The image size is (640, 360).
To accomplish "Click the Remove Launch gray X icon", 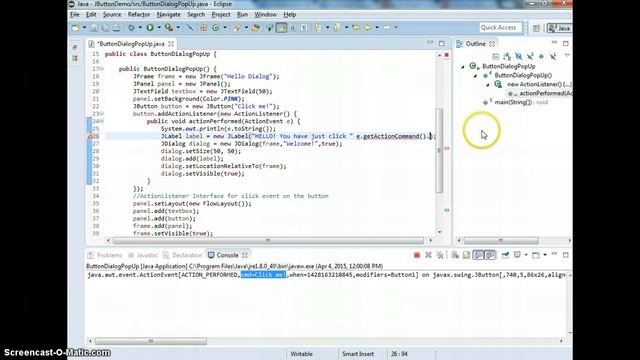I will [x=428, y=255].
